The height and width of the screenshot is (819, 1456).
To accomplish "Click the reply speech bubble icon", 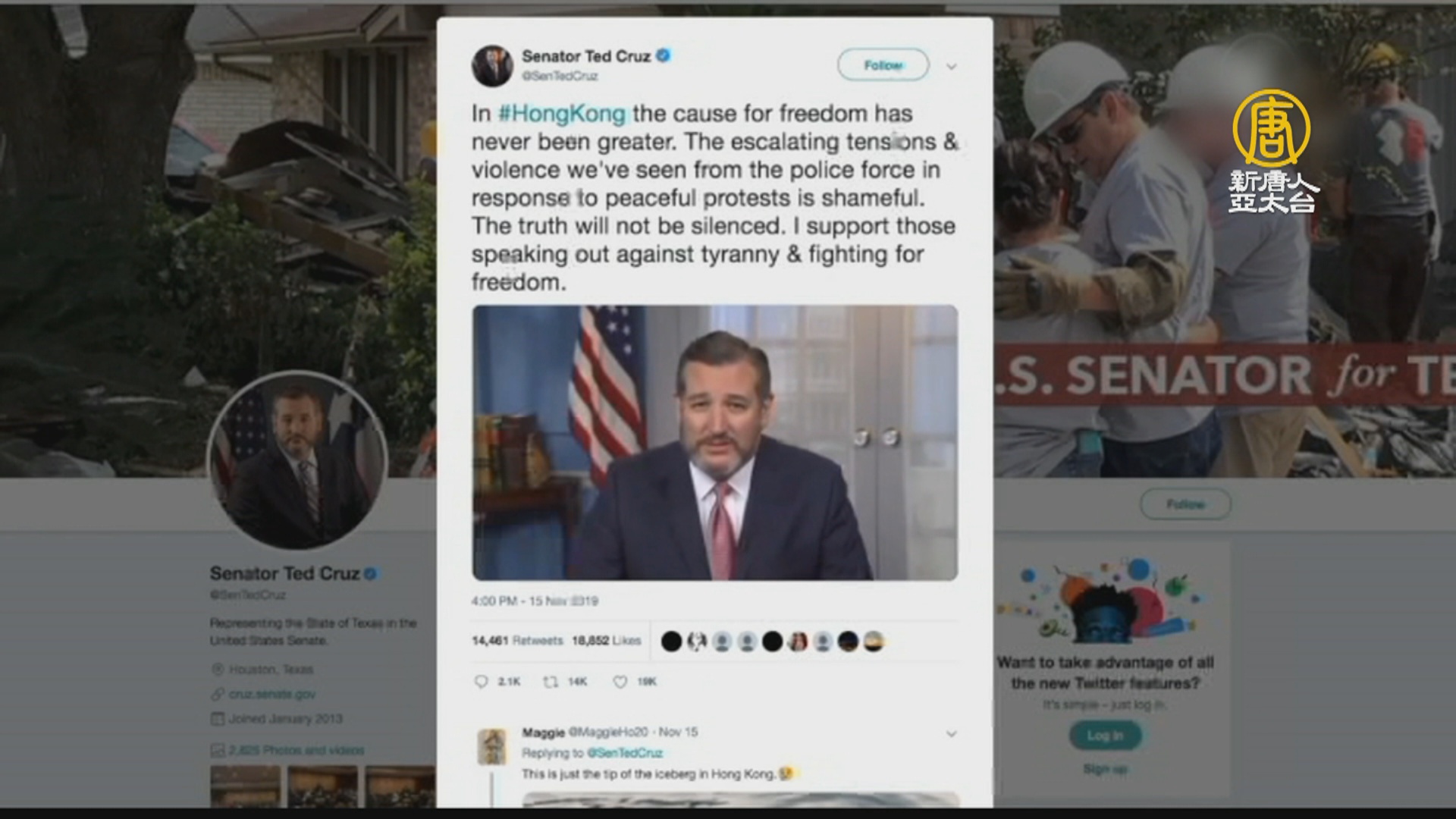I will coord(481,682).
